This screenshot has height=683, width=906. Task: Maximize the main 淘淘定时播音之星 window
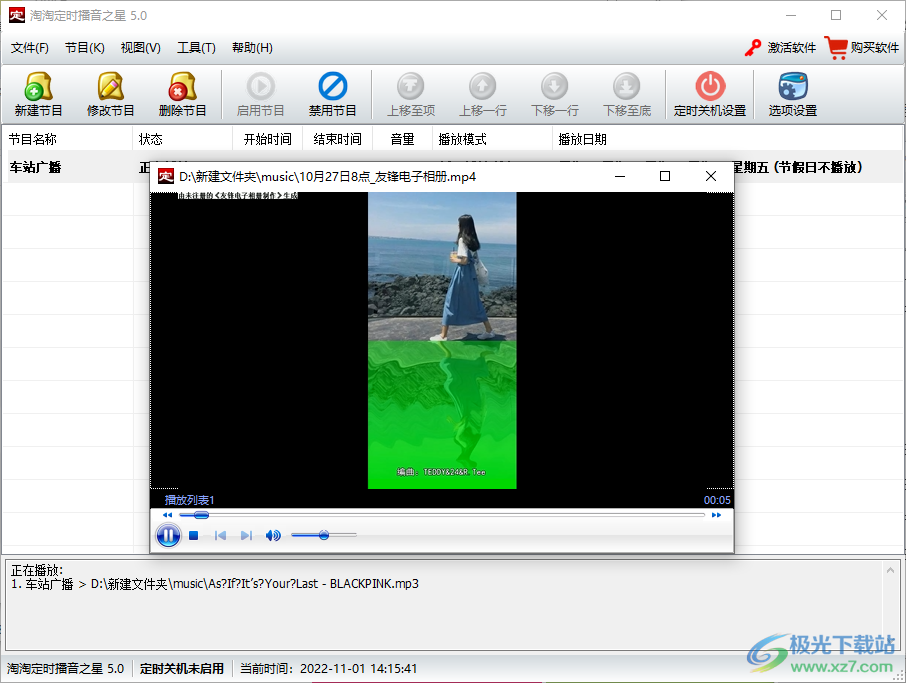(836, 16)
